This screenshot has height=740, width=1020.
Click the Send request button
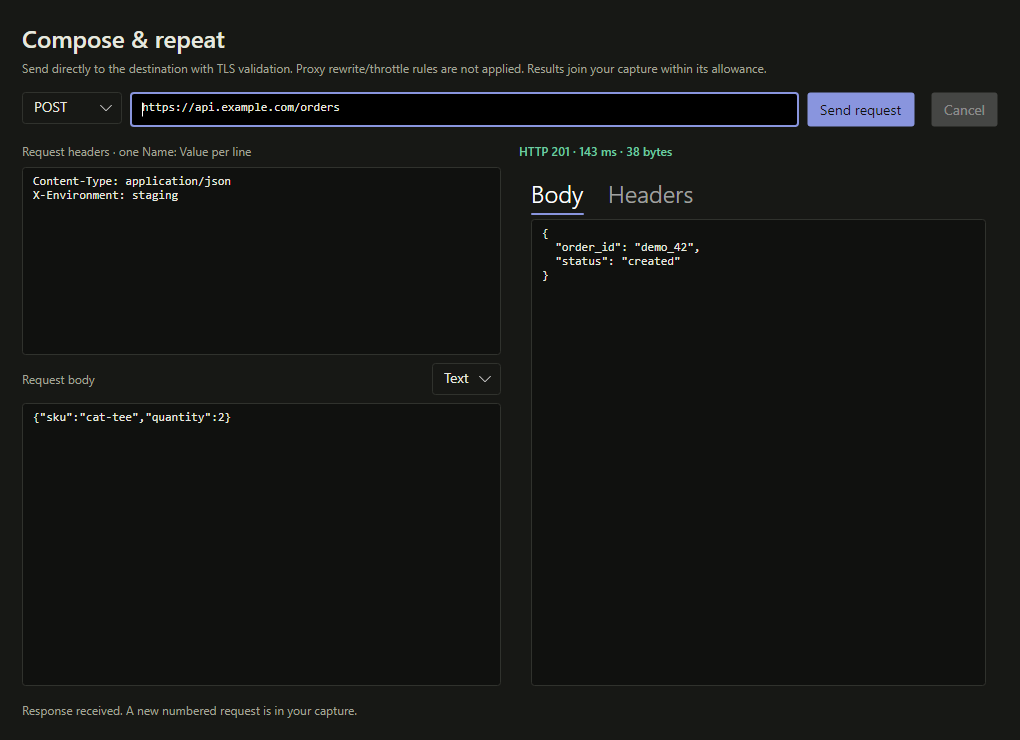tap(861, 110)
